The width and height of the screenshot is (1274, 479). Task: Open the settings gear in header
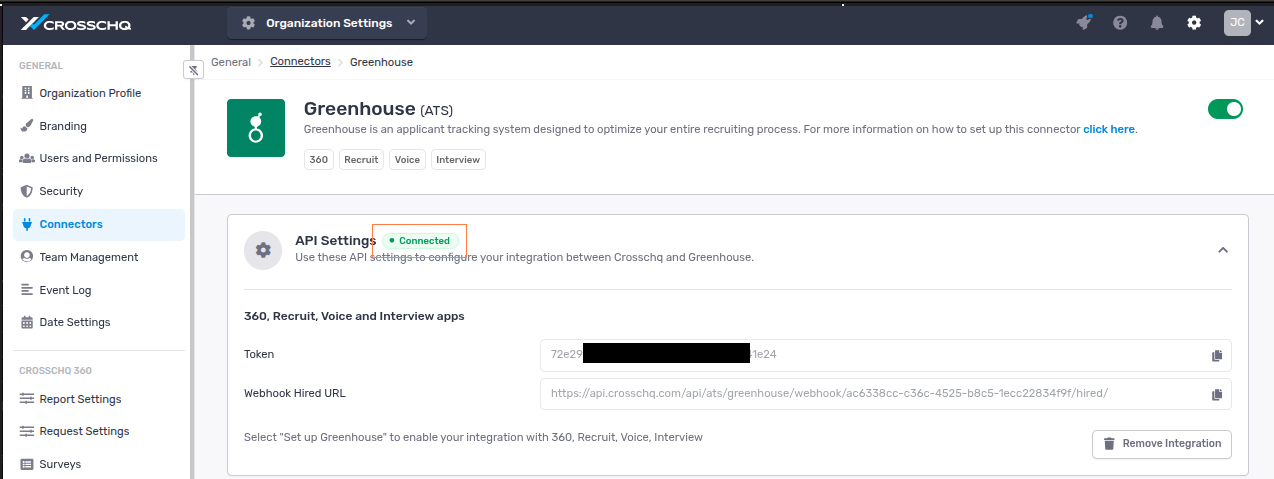pyautogui.click(x=1194, y=23)
